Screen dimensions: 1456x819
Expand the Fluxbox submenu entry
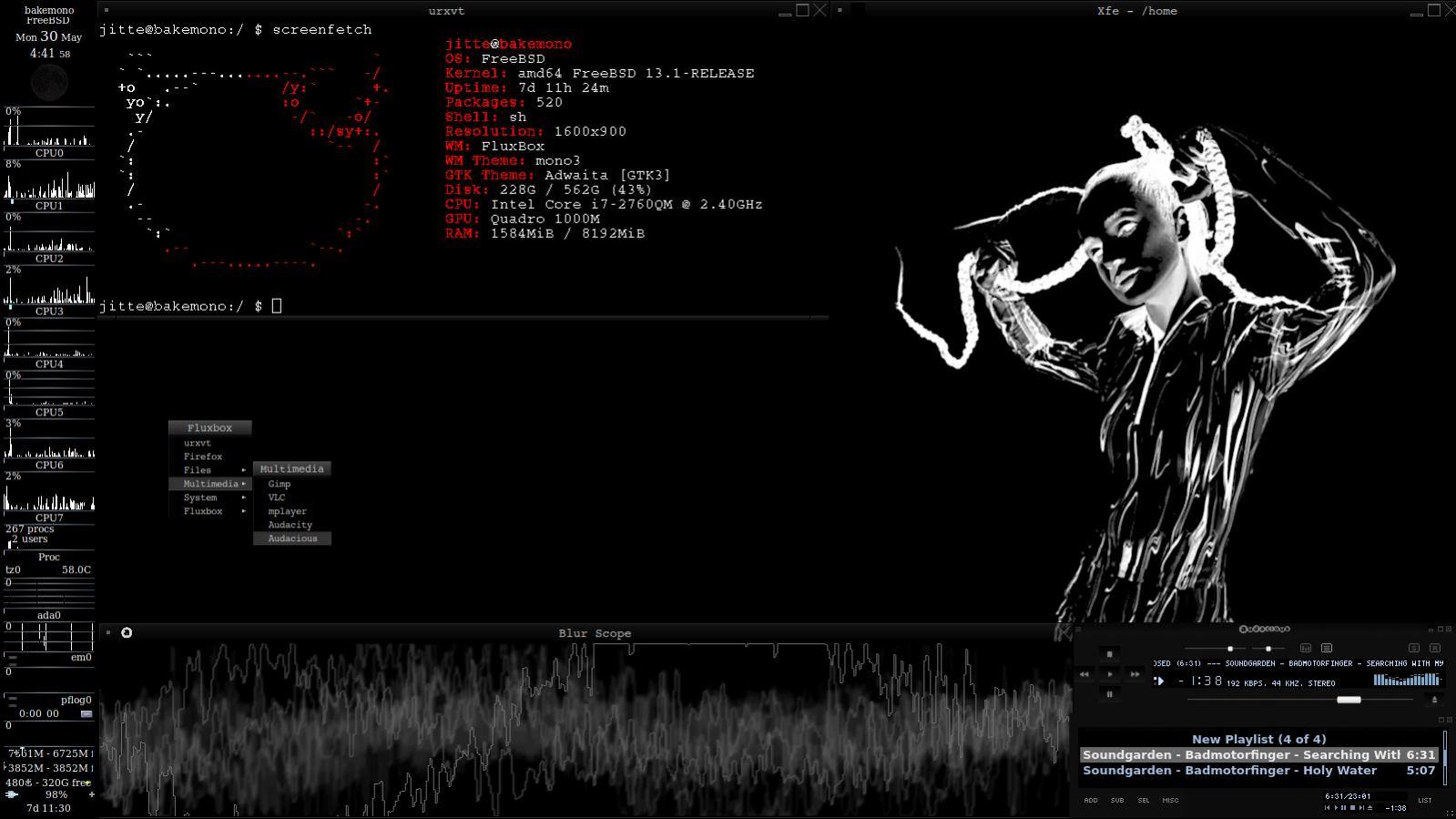click(x=209, y=511)
